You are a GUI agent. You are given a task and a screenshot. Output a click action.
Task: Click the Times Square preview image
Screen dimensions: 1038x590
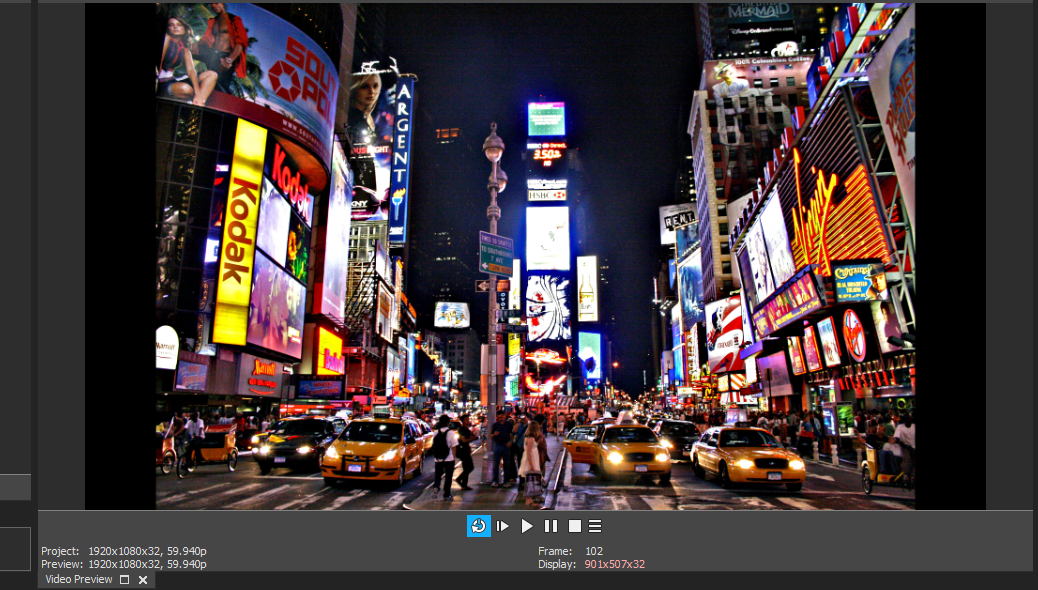pos(535,256)
